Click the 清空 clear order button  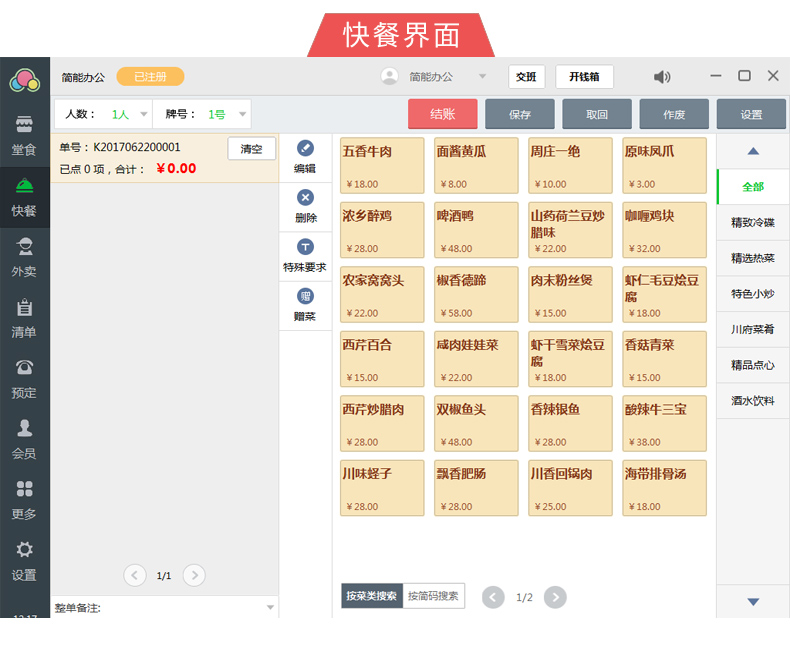click(251, 149)
